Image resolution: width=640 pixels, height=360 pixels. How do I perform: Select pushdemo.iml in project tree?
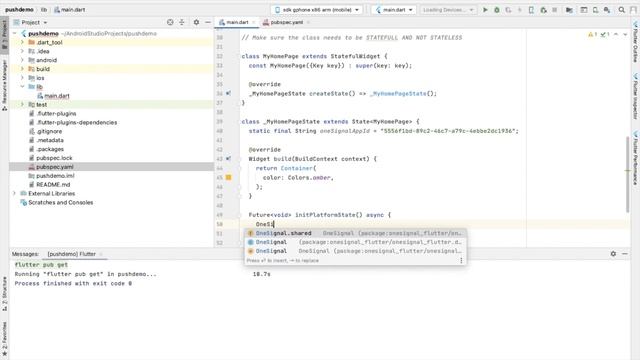[55, 176]
